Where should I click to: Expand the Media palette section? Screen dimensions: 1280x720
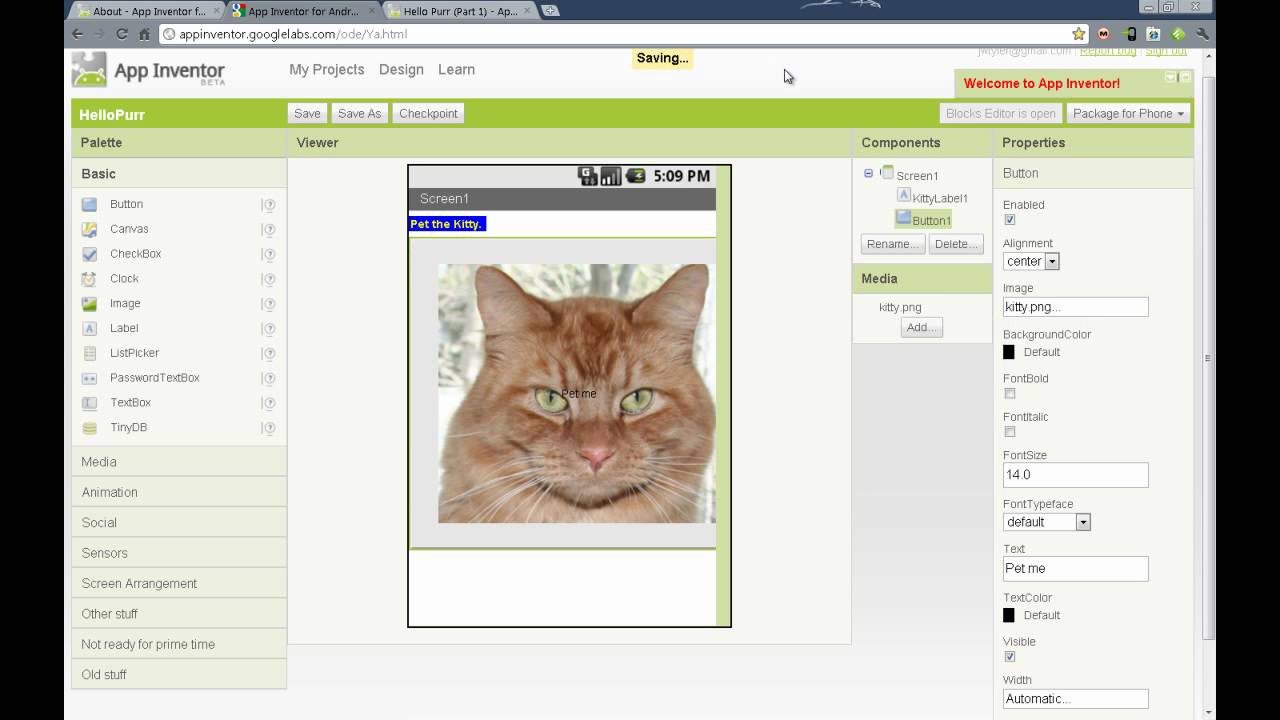(179, 462)
